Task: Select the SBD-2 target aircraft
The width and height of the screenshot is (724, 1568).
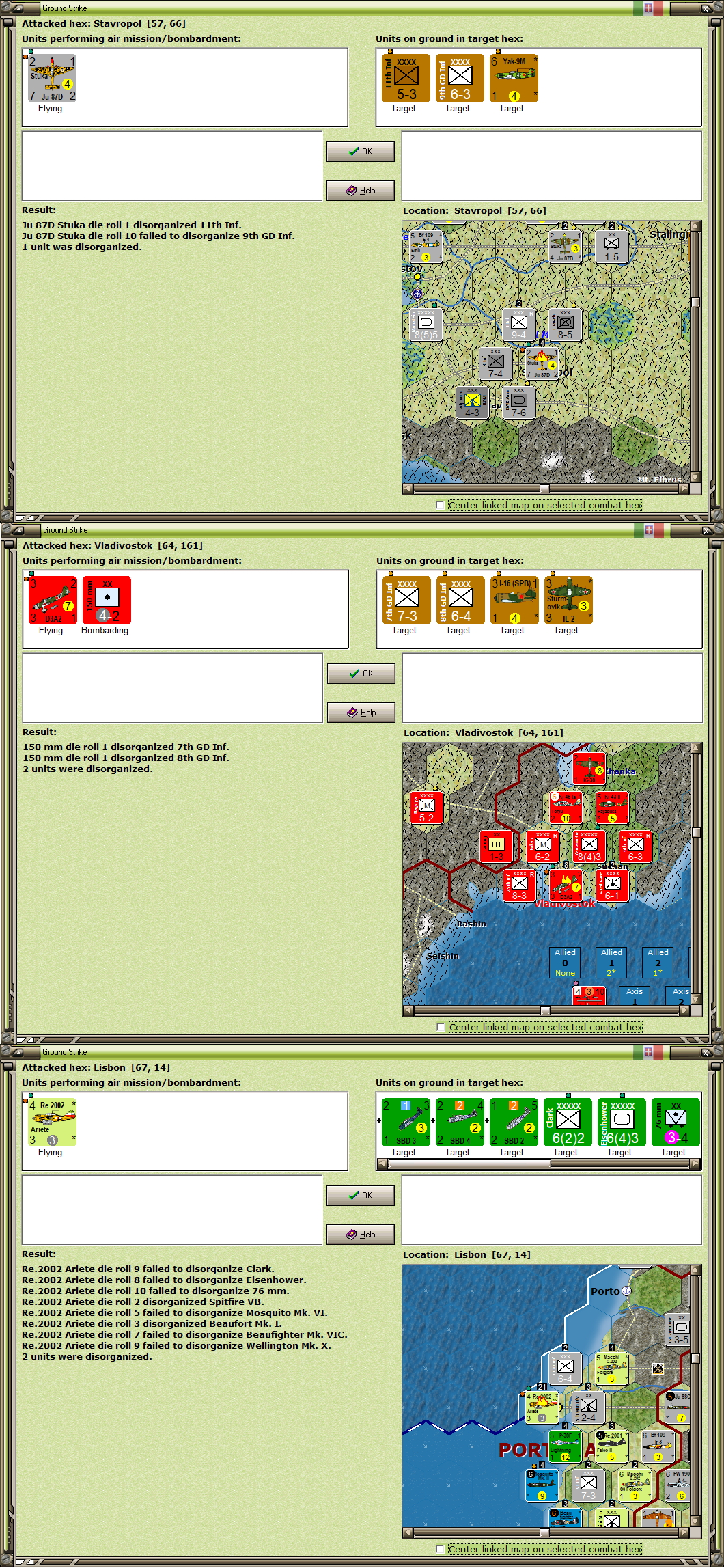Action: (x=514, y=1123)
